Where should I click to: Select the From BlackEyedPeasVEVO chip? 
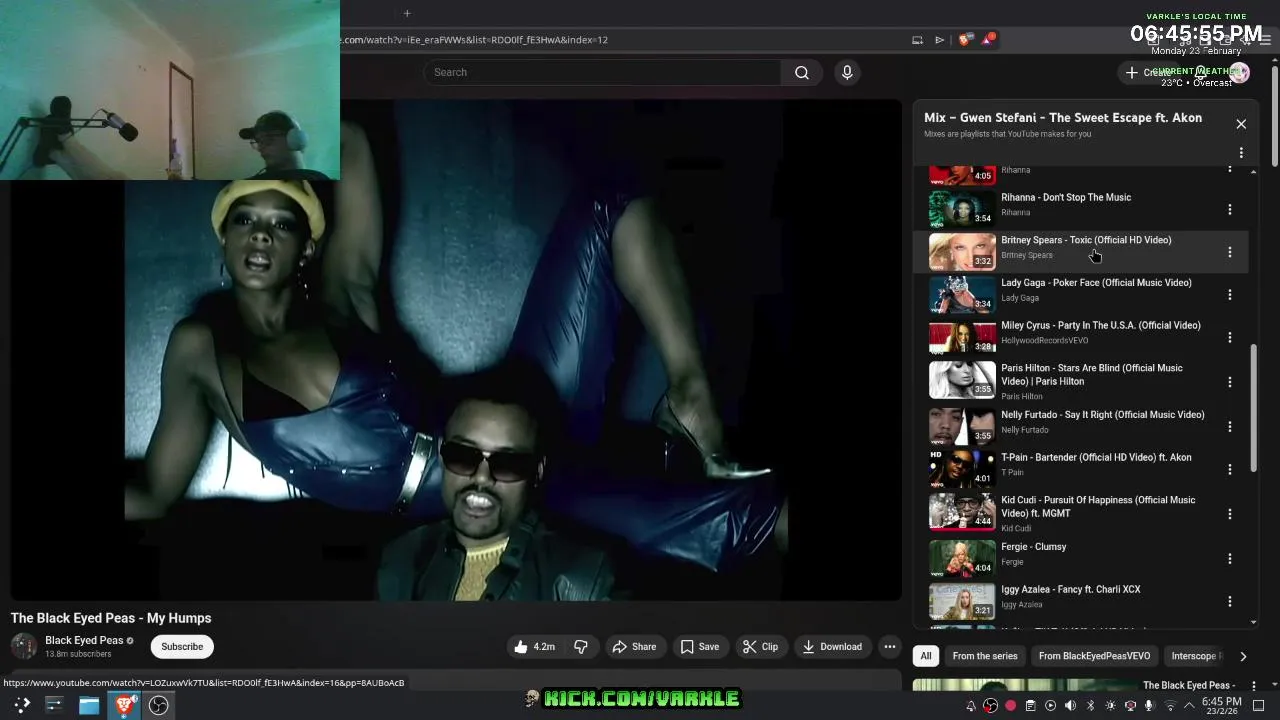point(1094,656)
